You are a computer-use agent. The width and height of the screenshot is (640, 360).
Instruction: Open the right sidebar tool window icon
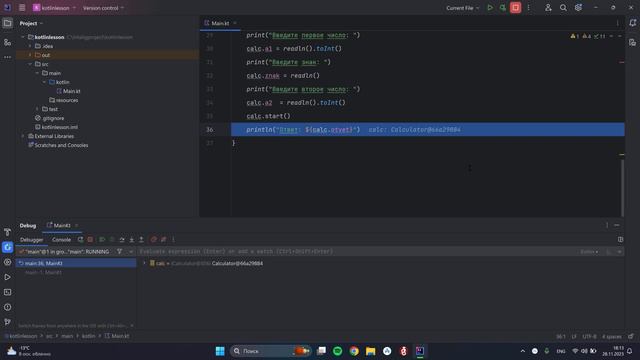click(x=632, y=42)
